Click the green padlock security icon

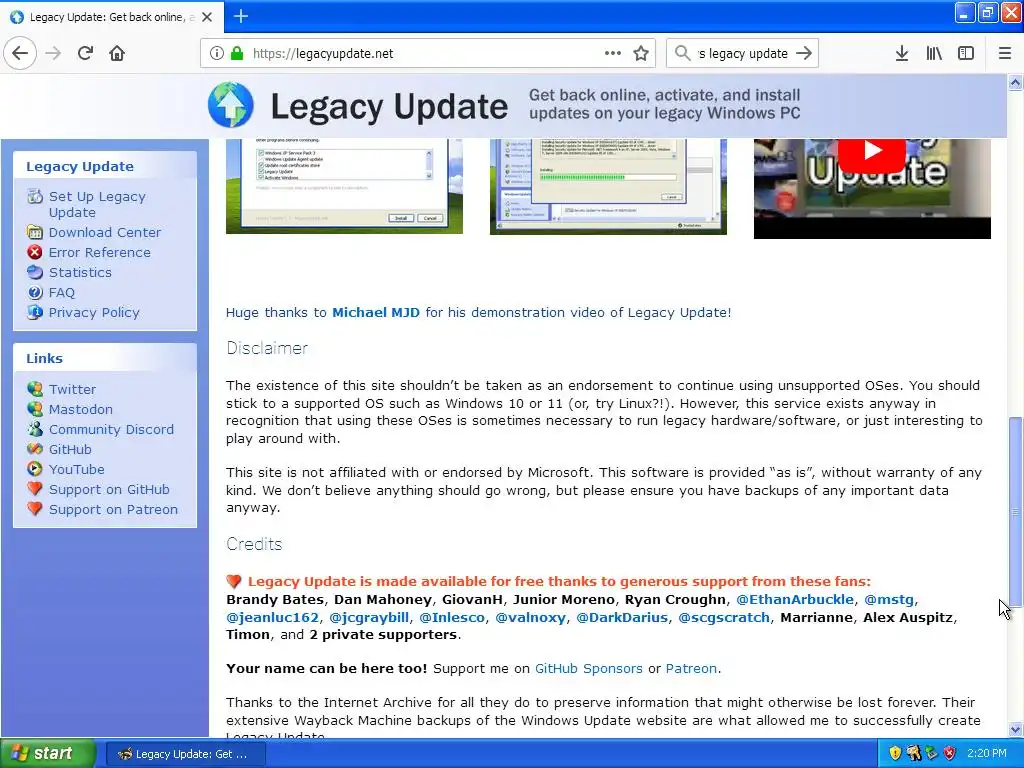237,54
